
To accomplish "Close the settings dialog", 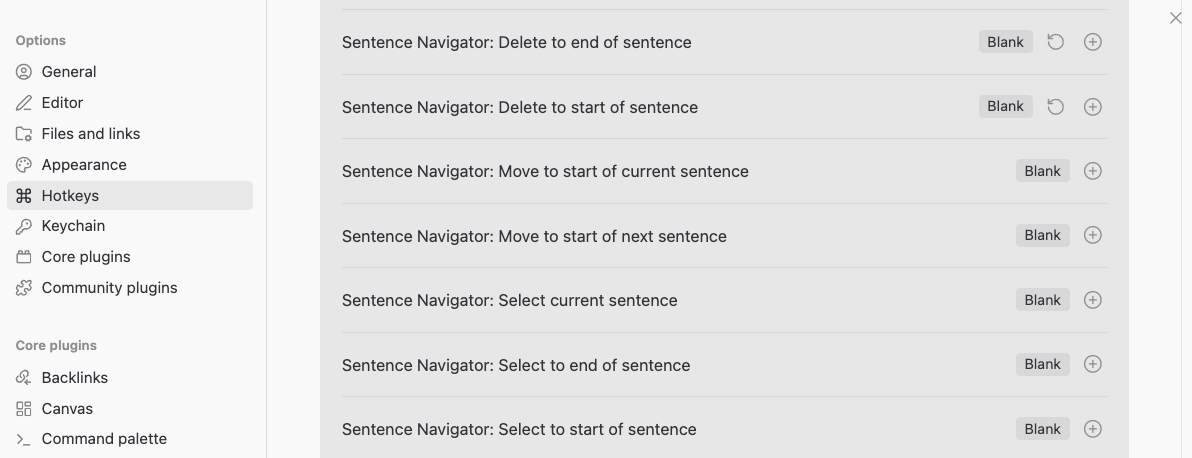I will coord(1176,18).
